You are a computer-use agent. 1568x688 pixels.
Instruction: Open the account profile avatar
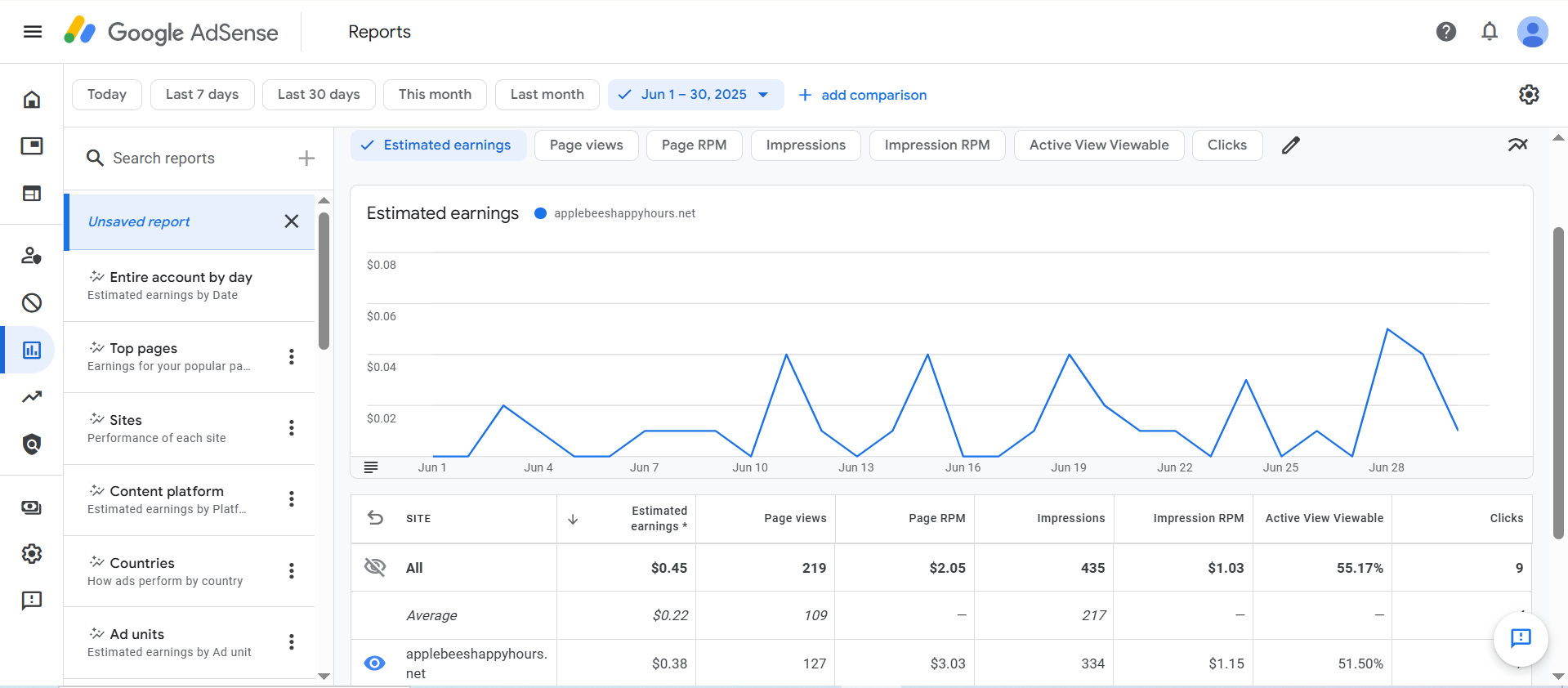coord(1532,32)
